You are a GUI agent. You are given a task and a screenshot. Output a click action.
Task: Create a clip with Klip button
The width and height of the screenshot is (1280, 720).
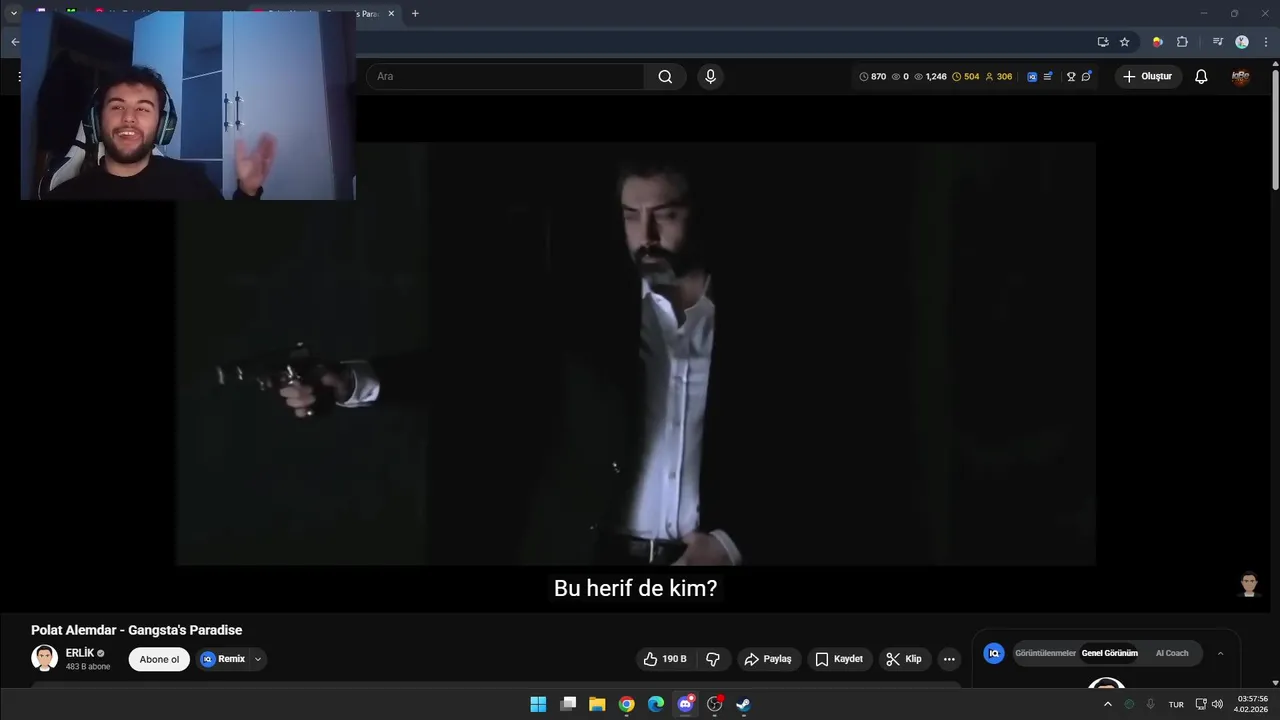(904, 659)
